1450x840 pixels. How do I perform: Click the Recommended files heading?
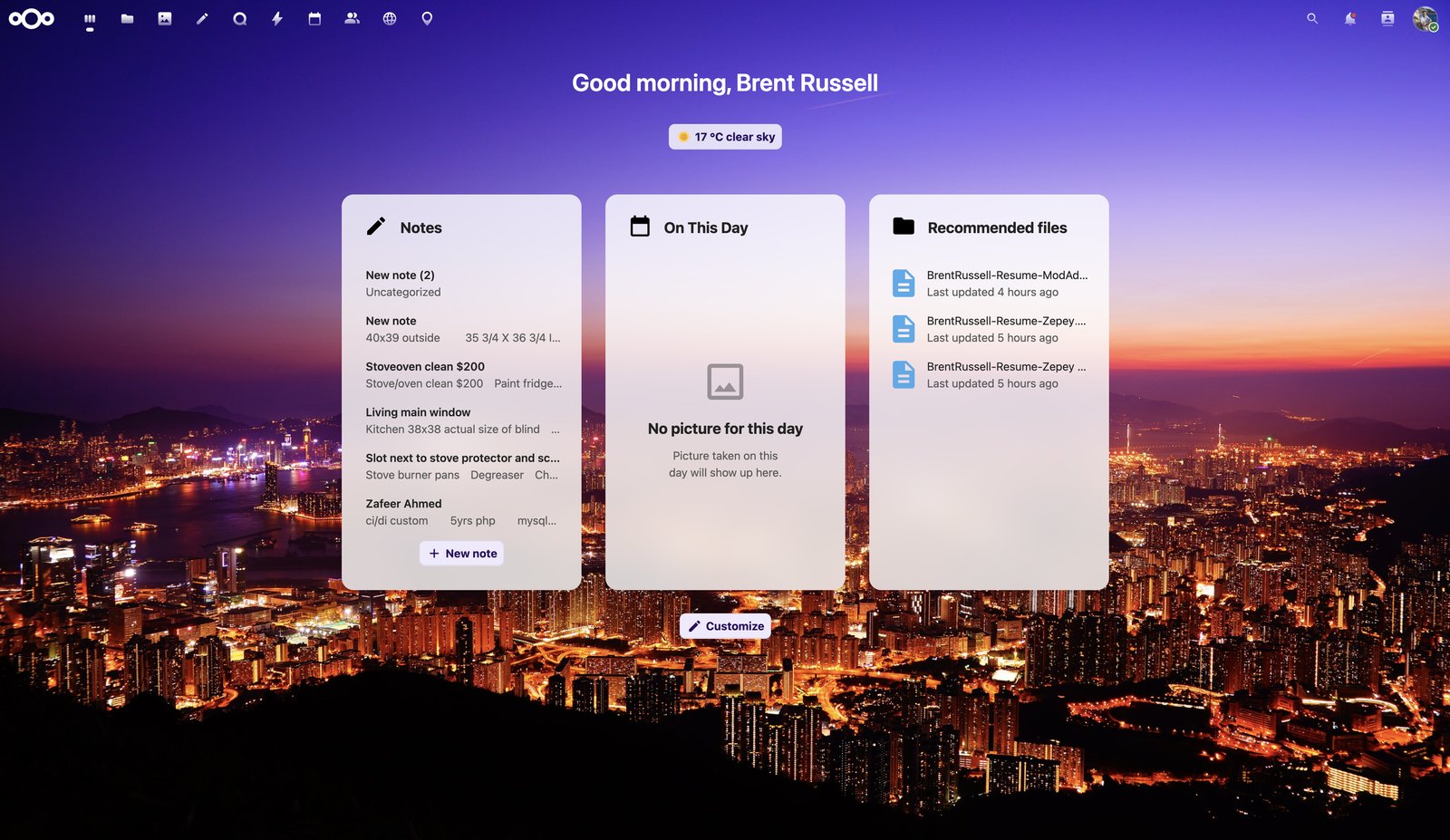click(x=997, y=227)
